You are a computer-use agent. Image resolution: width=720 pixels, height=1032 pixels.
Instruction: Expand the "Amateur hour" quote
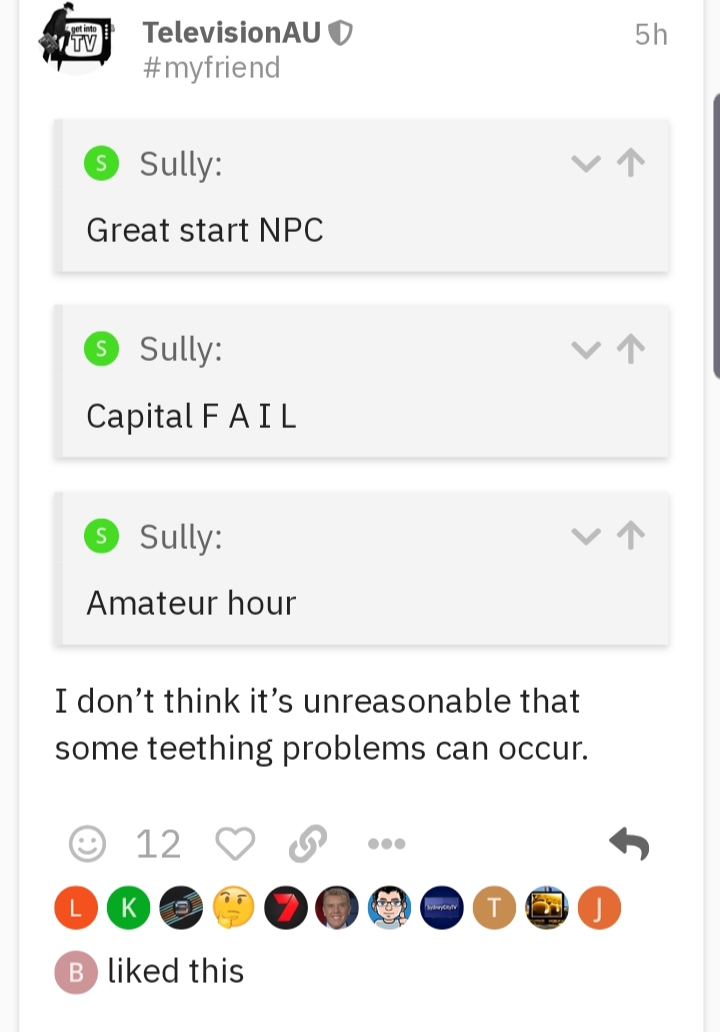(585, 536)
